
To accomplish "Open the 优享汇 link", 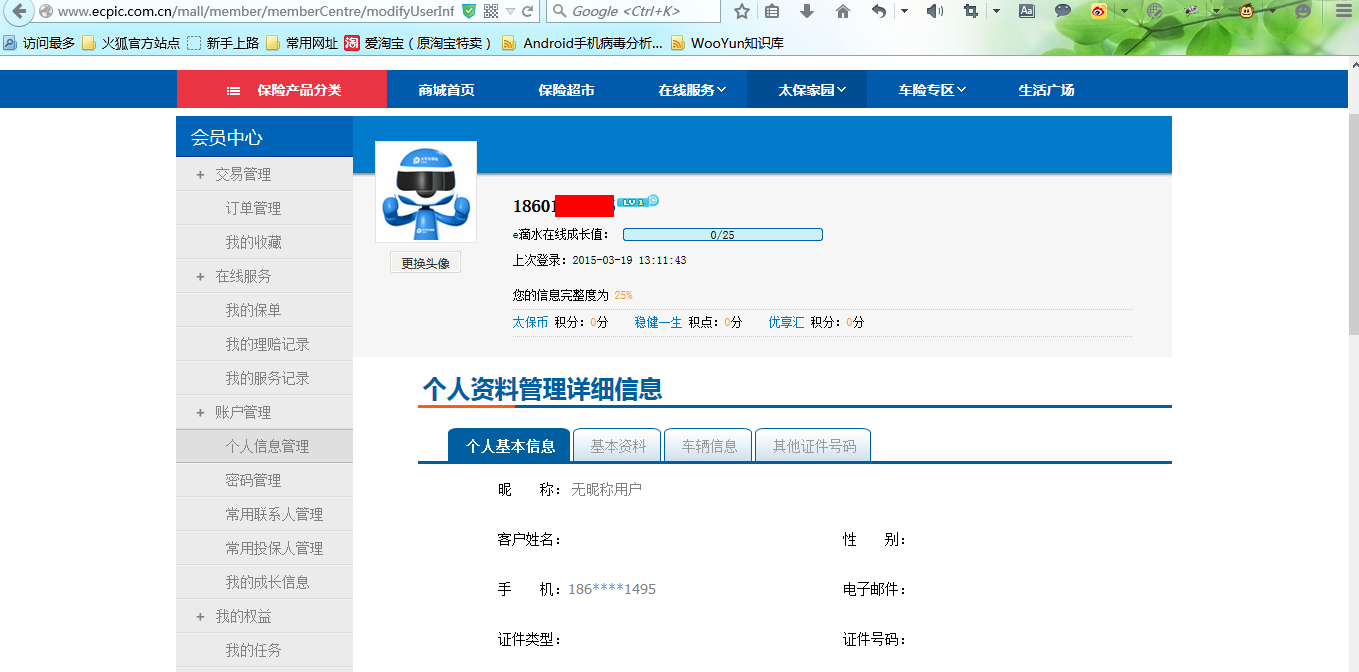I will (786, 322).
